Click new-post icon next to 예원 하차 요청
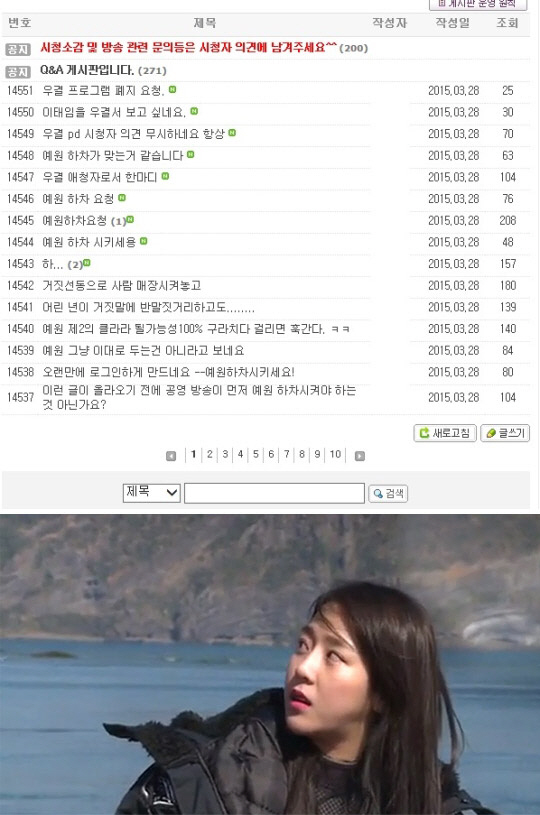 click(x=122, y=198)
